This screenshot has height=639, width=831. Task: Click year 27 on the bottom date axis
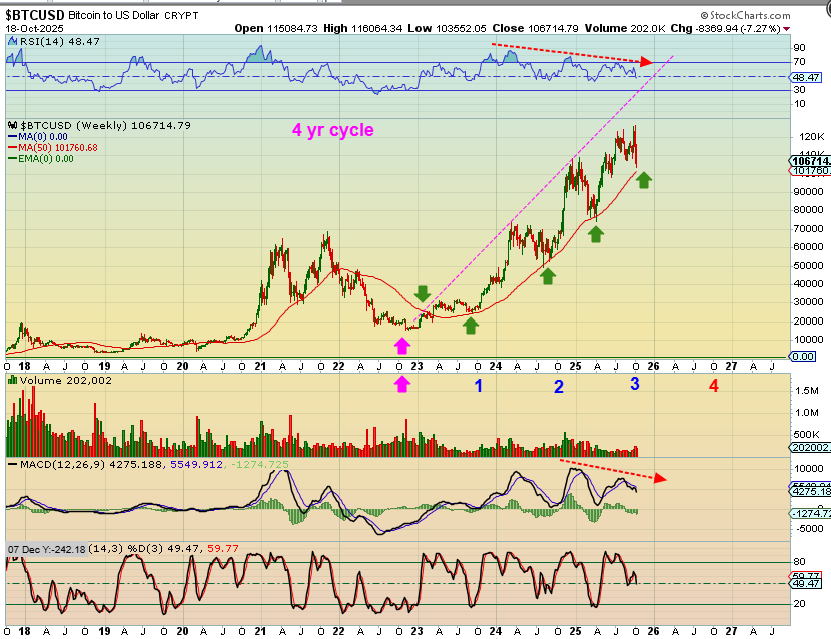(x=731, y=632)
